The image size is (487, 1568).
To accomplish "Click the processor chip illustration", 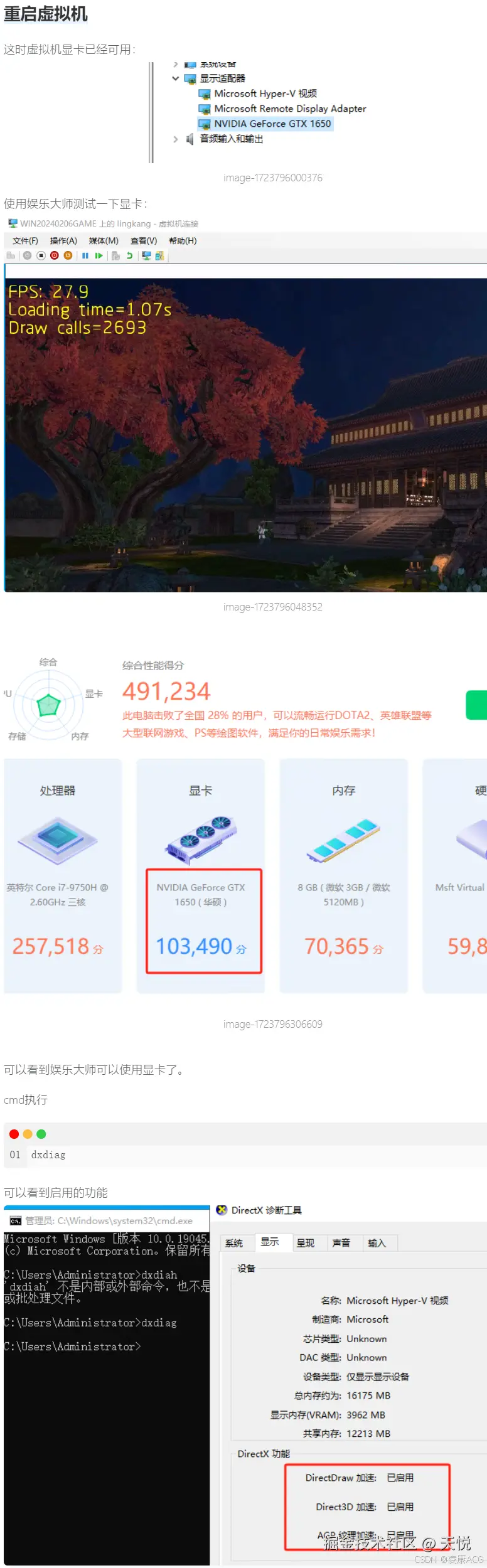I will (58, 841).
